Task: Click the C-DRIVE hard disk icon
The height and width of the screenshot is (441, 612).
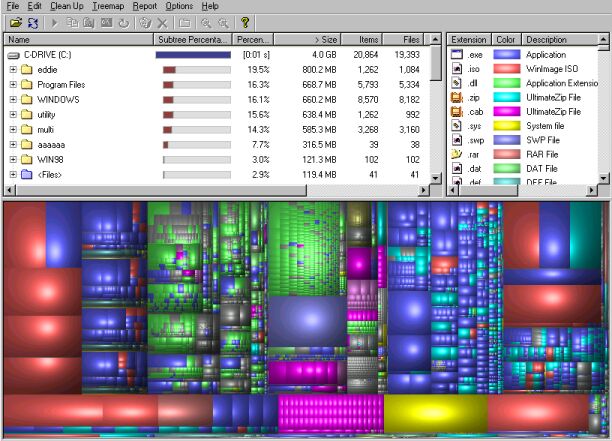Action: tap(14, 55)
